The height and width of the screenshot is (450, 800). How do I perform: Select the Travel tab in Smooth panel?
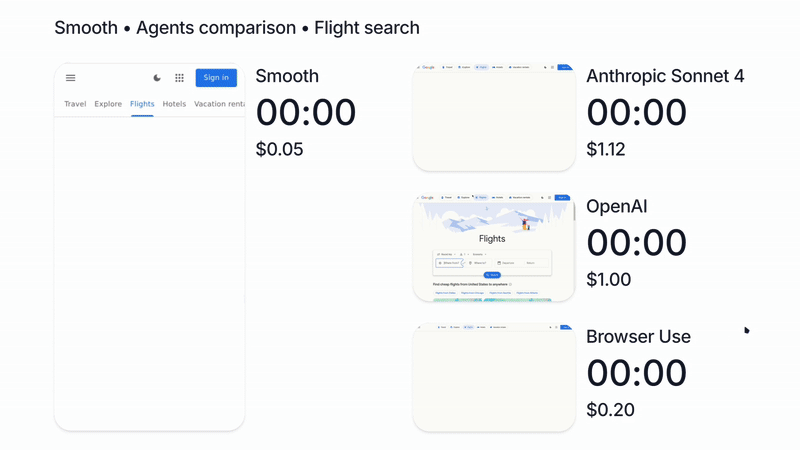(75, 104)
